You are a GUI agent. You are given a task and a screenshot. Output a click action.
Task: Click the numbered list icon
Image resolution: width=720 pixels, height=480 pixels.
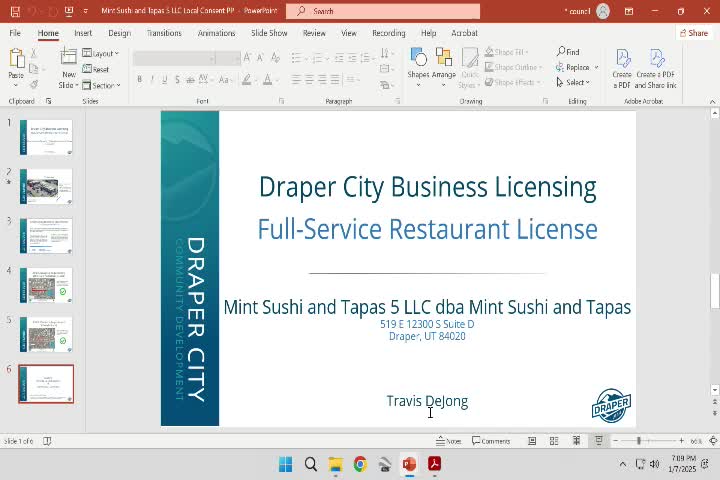coord(317,58)
